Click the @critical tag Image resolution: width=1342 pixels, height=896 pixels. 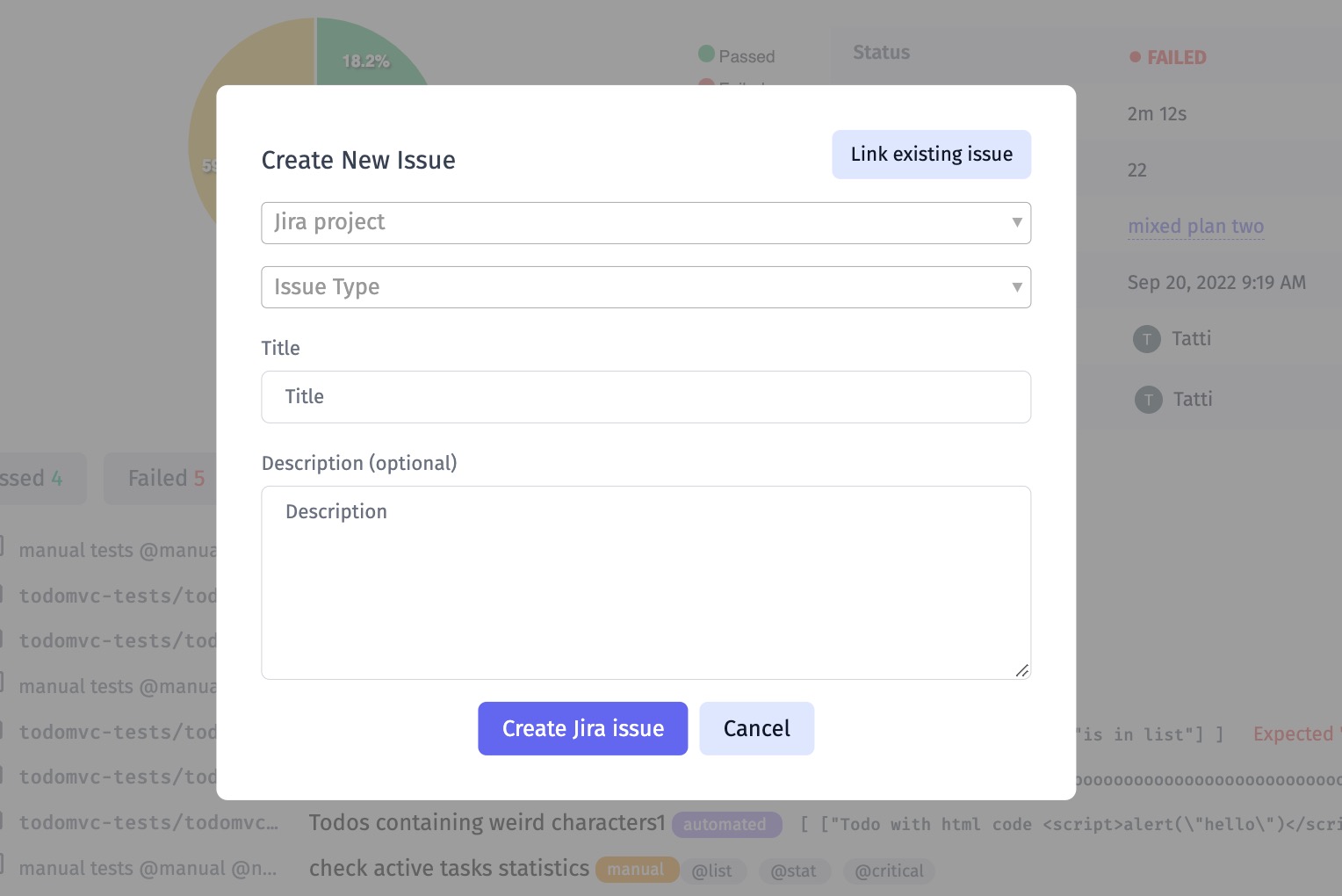pyautogui.click(x=889, y=871)
